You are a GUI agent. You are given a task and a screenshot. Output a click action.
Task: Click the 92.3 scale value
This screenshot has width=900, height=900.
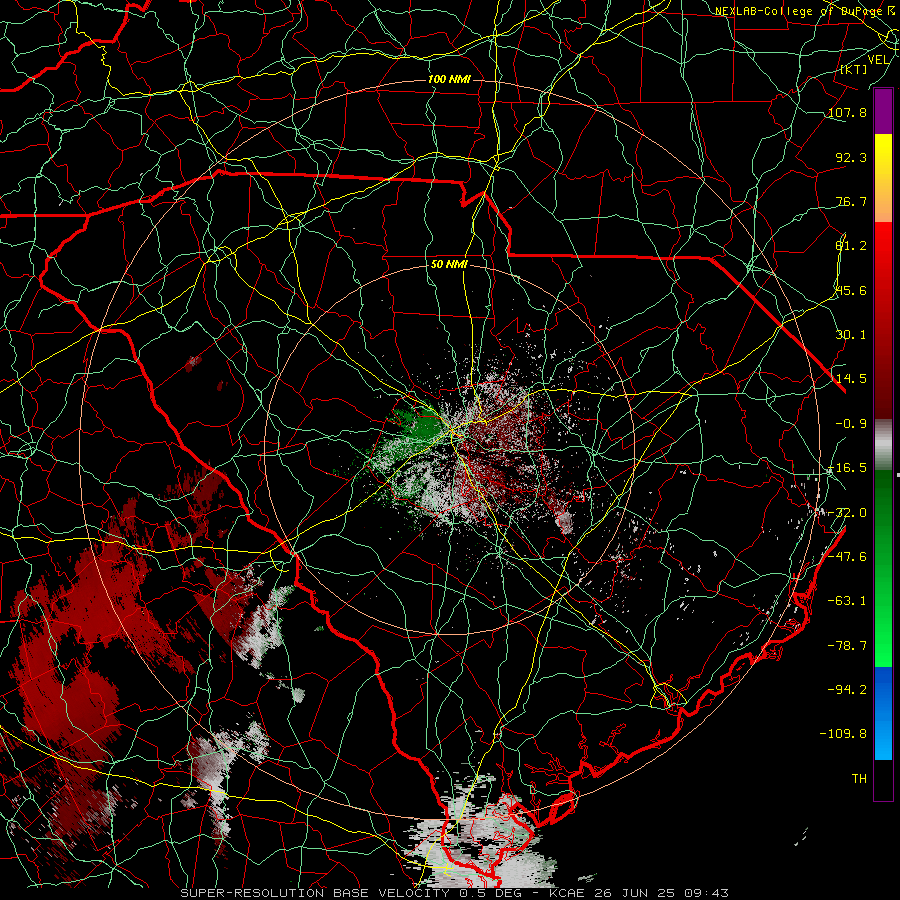point(851,157)
